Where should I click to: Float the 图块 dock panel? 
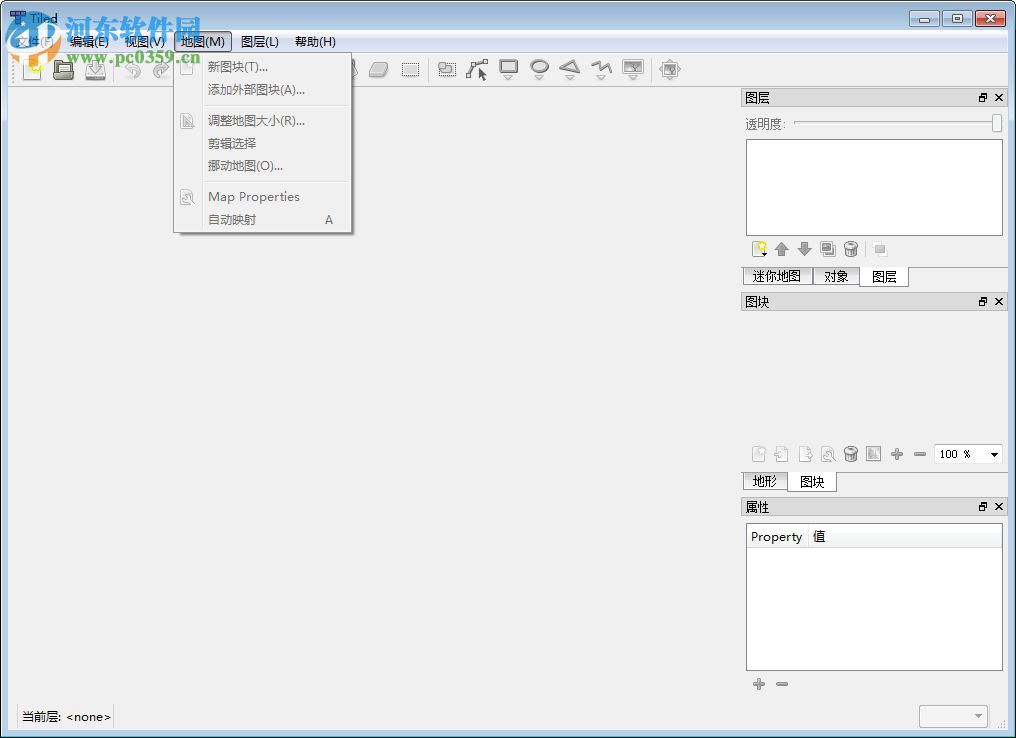click(983, 302)
